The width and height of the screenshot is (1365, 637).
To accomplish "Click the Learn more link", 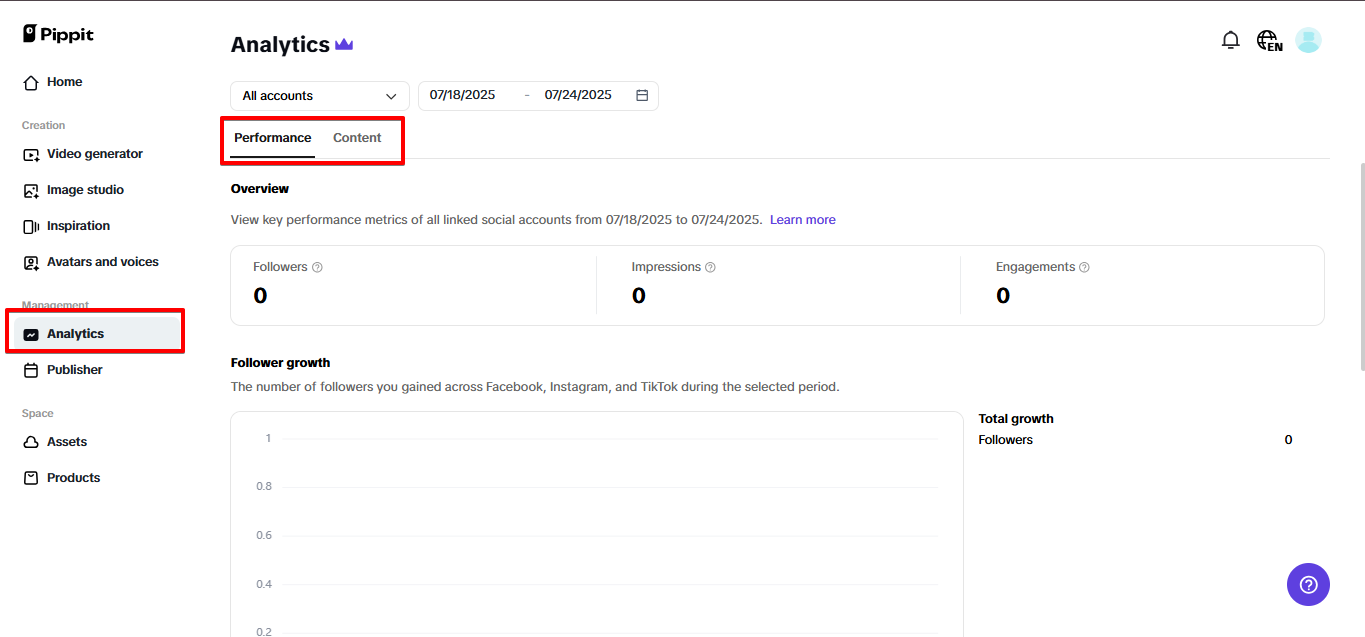I will (802, 219).
